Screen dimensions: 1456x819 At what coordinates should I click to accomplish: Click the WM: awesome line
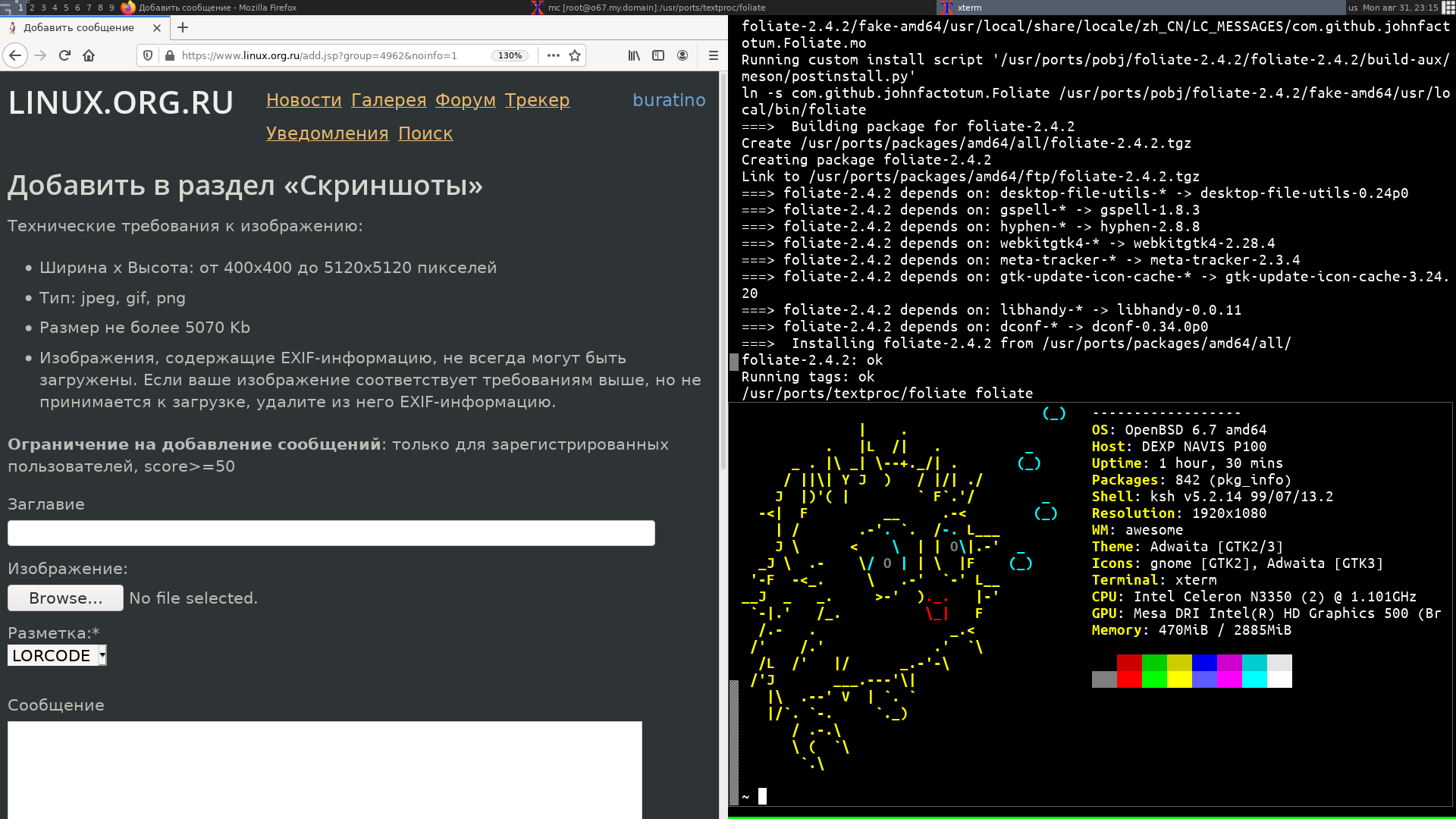coord(1137,530)
